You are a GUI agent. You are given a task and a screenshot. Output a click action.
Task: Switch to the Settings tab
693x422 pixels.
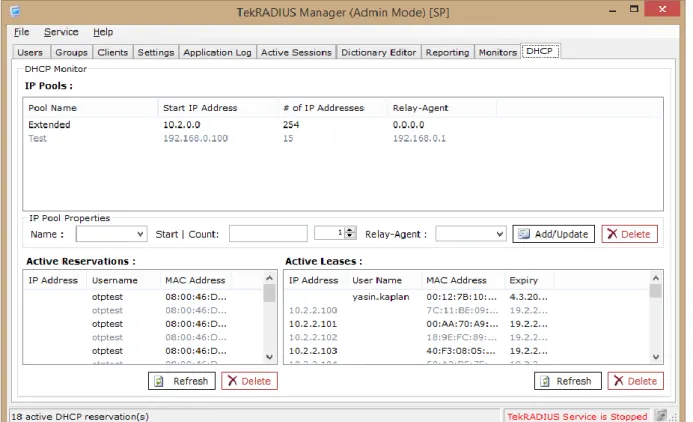156,52
